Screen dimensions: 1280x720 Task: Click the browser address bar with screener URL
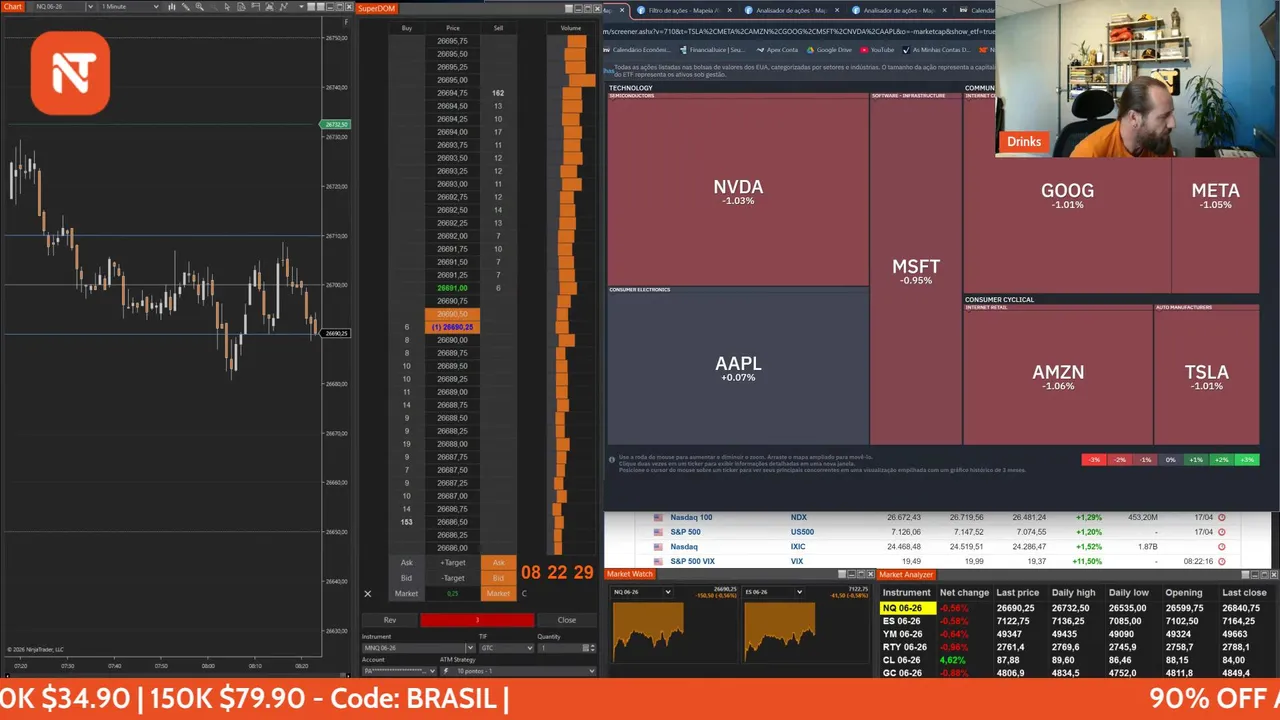[x=798, y=31]
